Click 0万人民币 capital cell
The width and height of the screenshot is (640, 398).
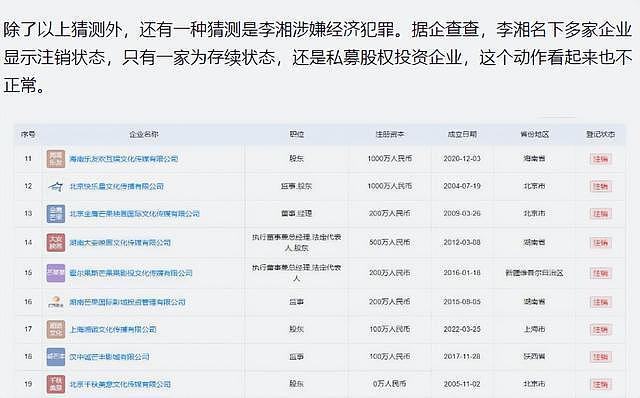click(390, 384)
